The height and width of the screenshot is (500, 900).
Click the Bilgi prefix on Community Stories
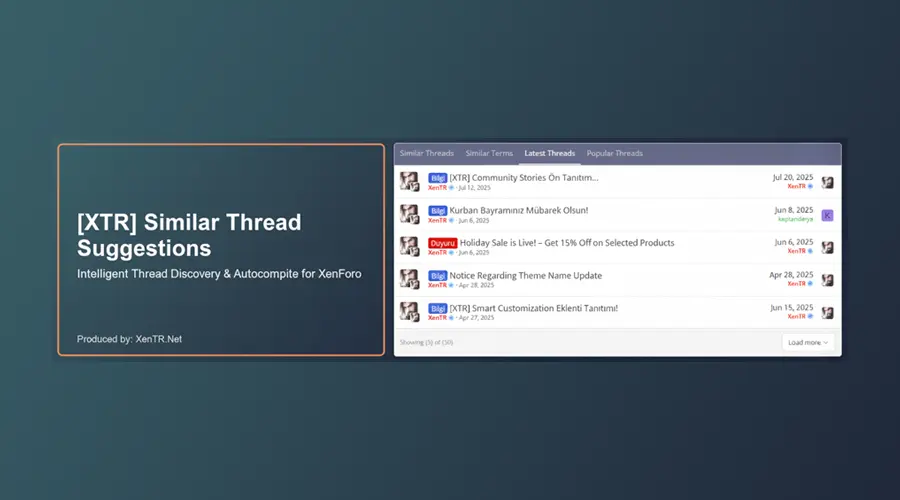pyautogui.click(x=437, y=177)
